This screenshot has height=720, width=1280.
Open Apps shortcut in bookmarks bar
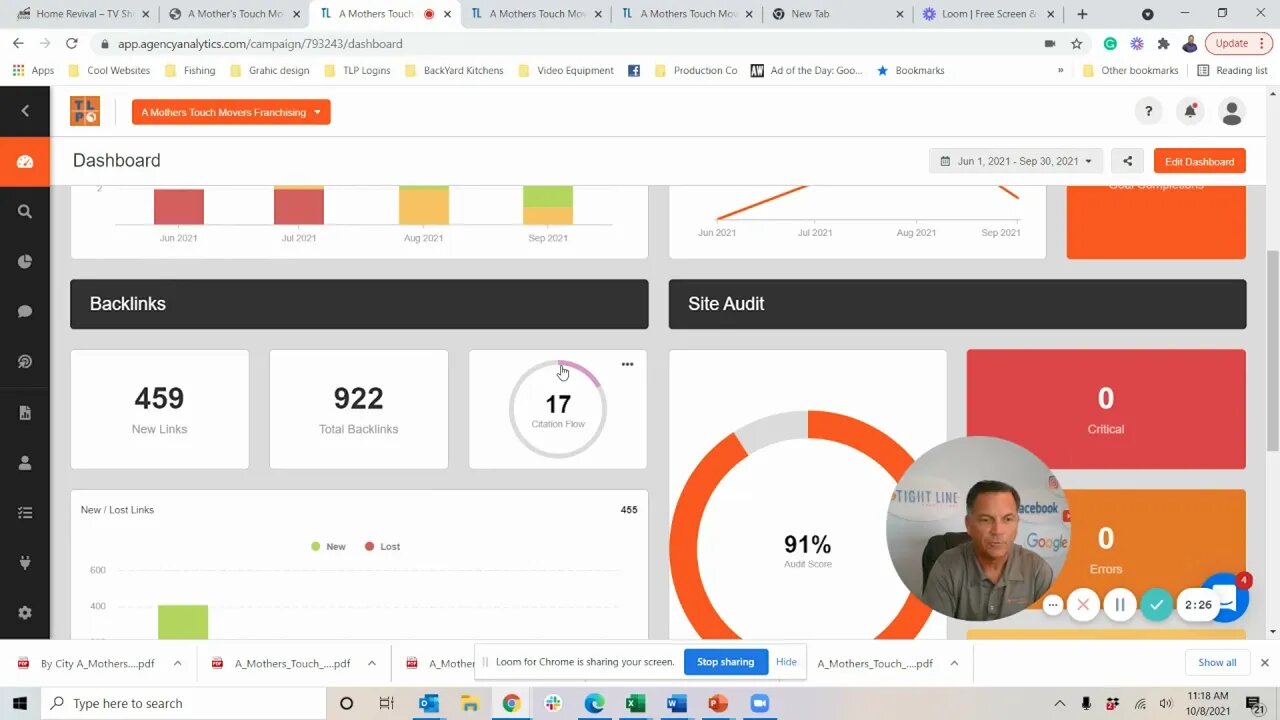tap(33, 70)
